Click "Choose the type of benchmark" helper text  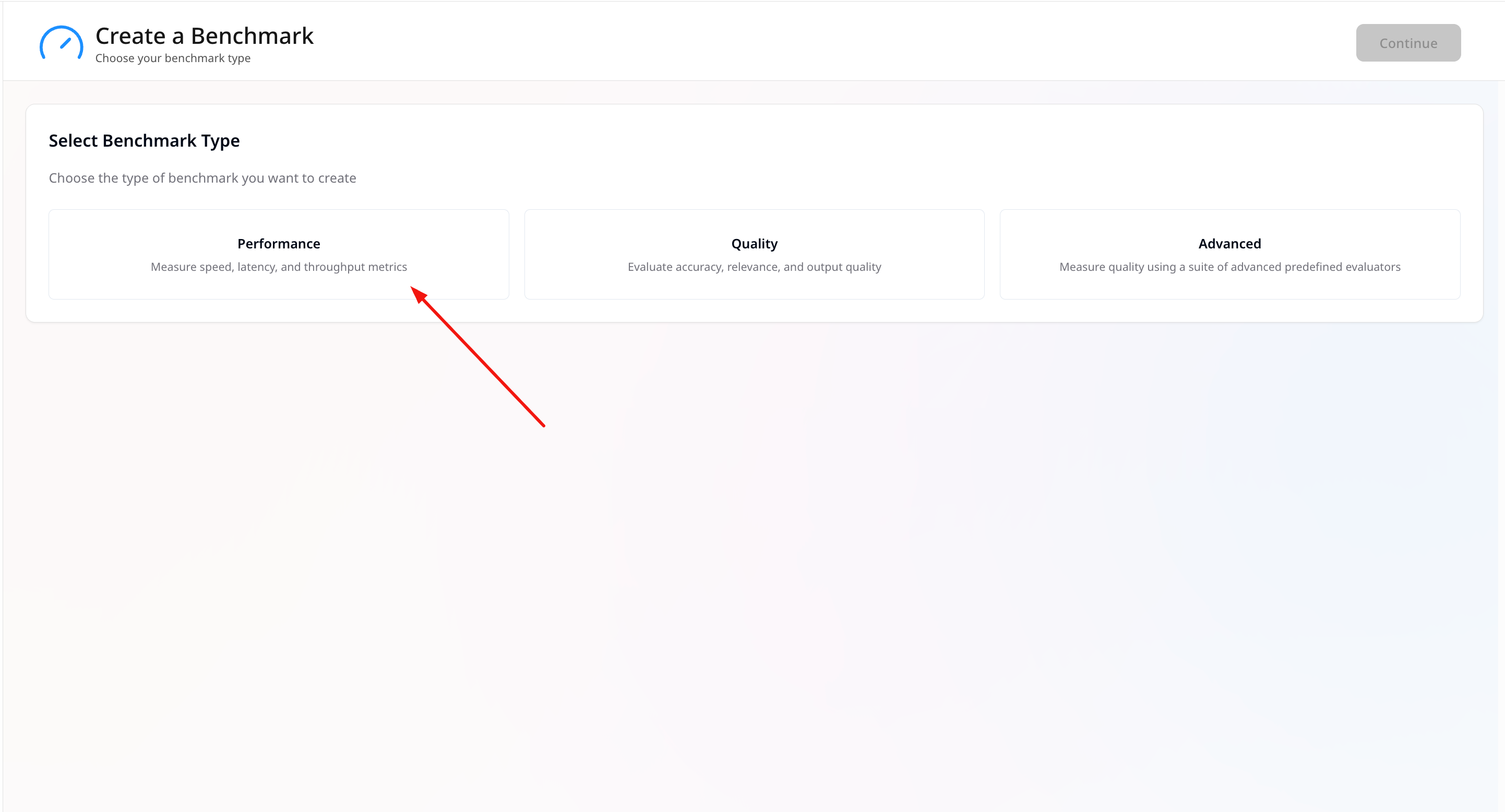(x=202, y=178)
